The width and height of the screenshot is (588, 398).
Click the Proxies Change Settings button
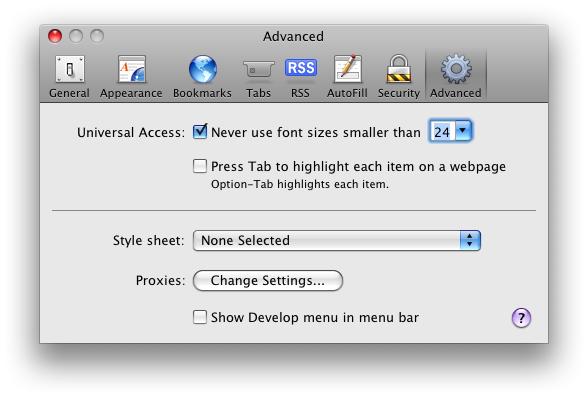(268, 281)
